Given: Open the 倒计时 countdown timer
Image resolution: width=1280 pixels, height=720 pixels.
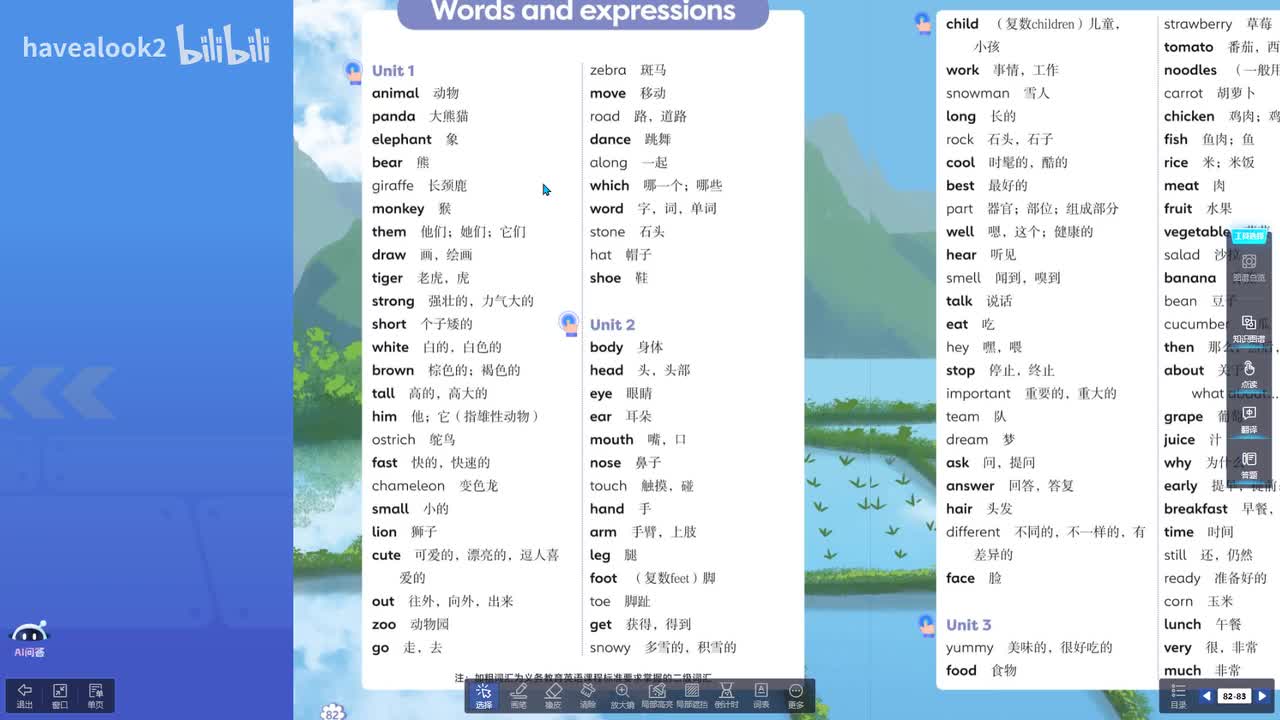Looking at the screenshot, I should [727, 696].
